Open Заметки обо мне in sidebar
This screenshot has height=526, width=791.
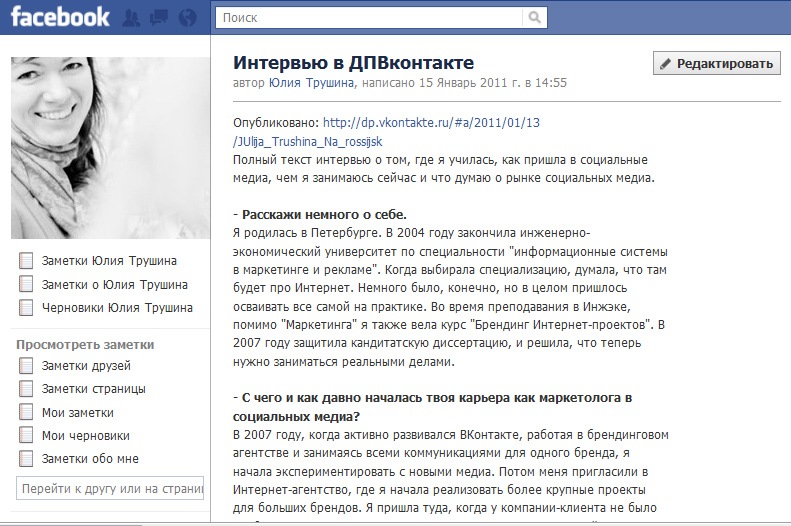[90, 459]
